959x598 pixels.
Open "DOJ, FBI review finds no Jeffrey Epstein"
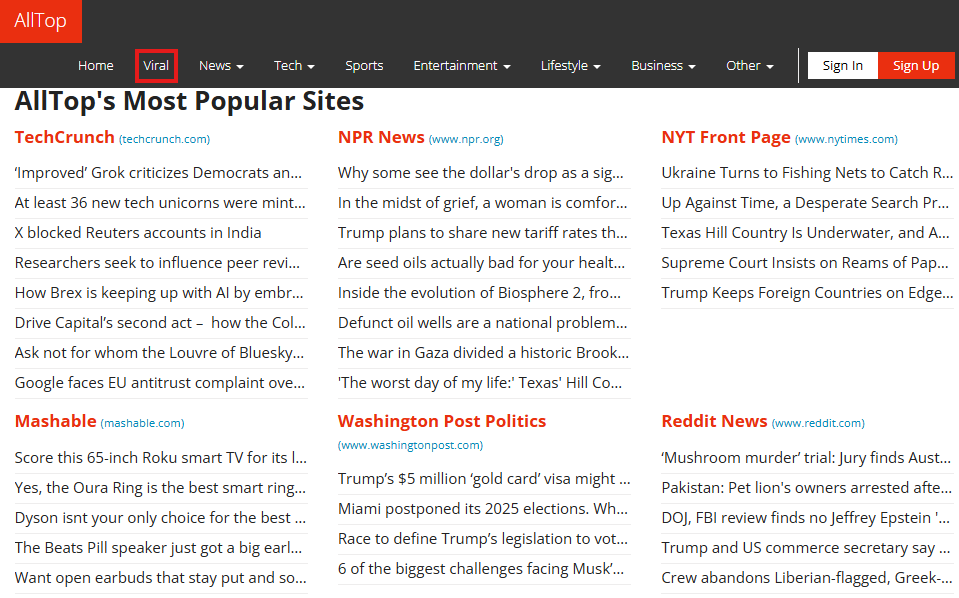coord(805,518)
